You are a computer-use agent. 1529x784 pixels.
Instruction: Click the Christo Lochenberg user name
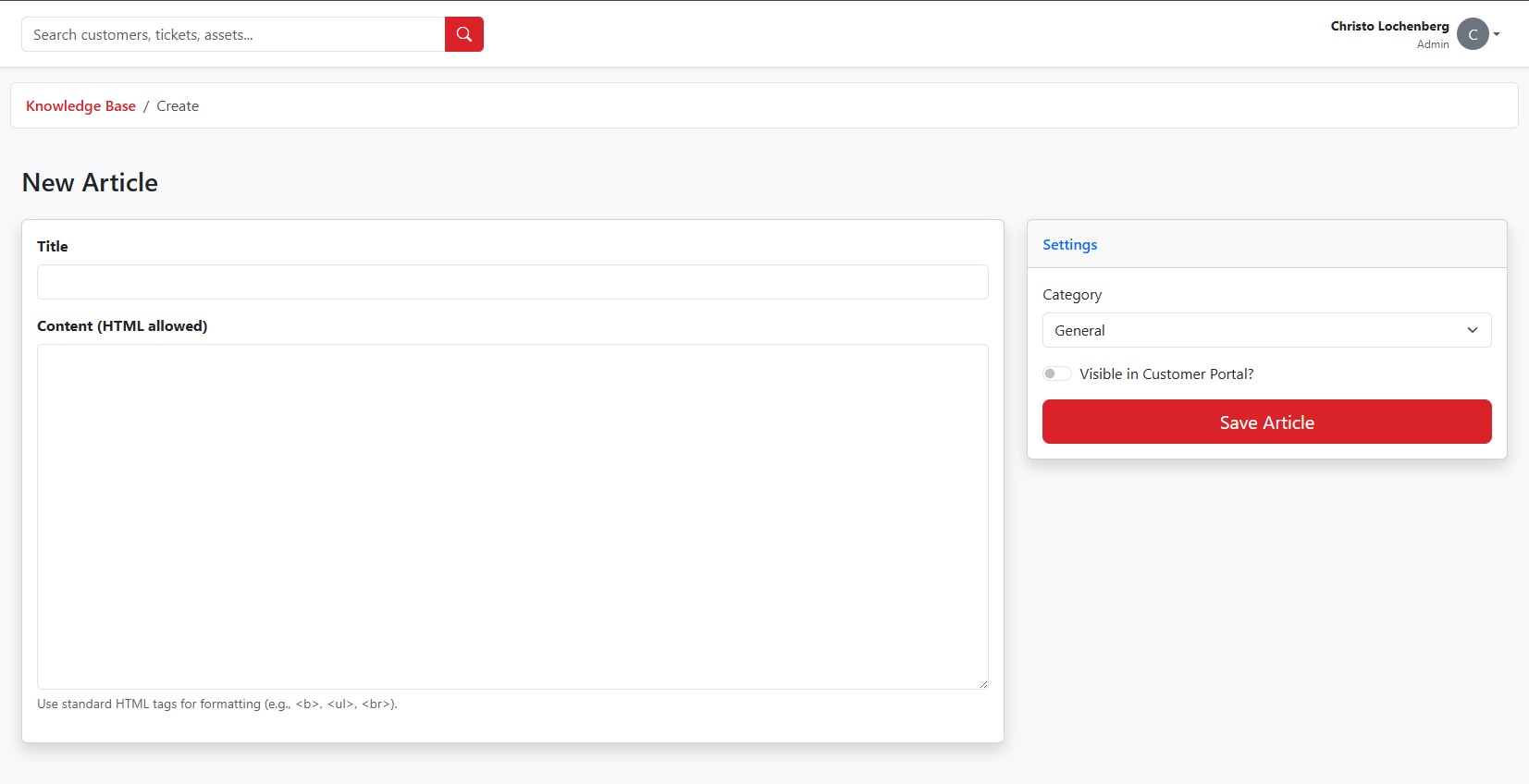click(1389, 26)
